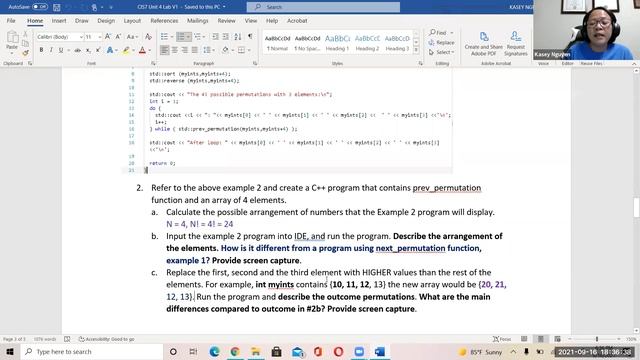The width and height of the screenshot is (640, 360).
Task: Switch to the Draw tab
Action: pos(82,20)
